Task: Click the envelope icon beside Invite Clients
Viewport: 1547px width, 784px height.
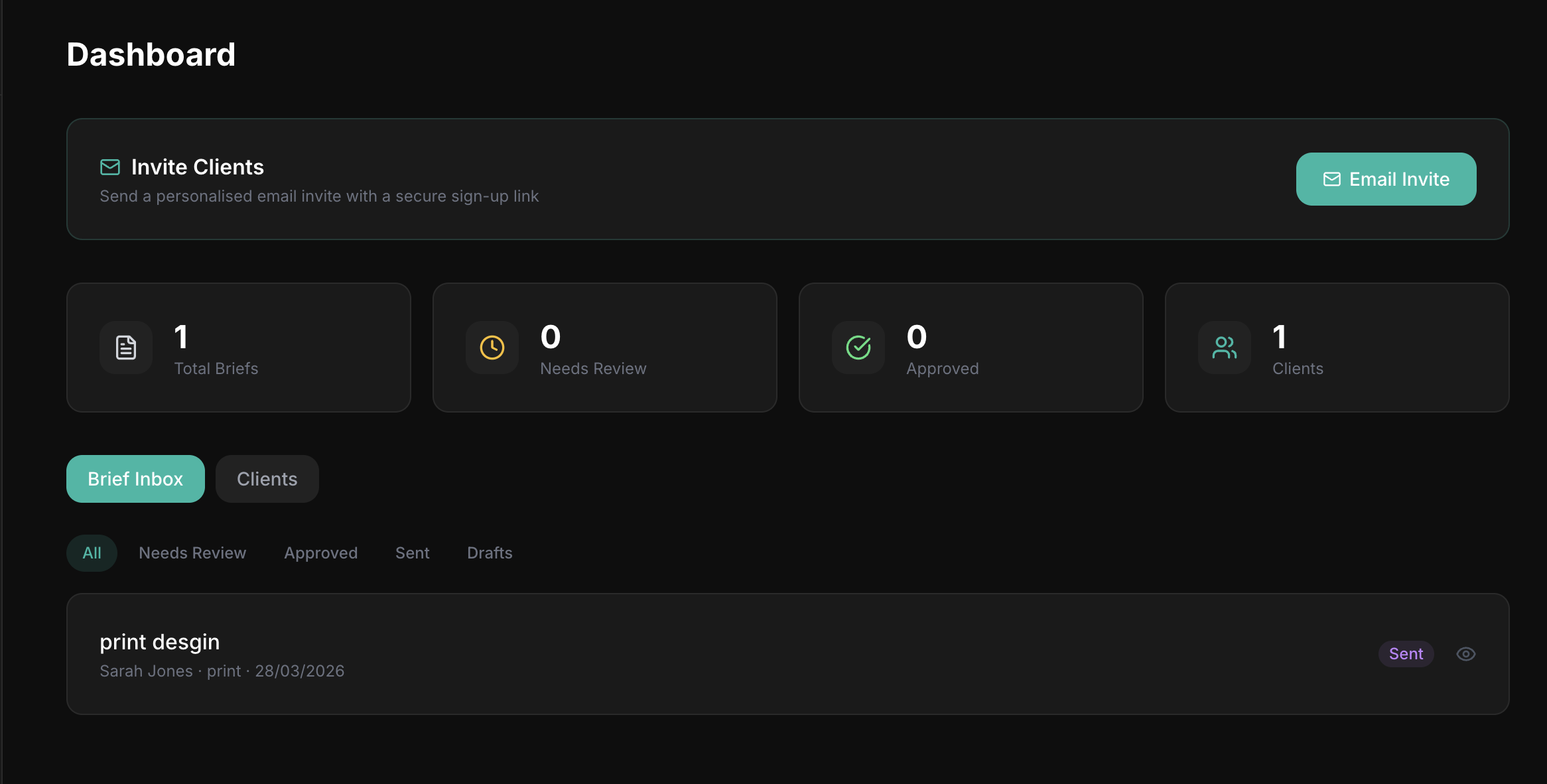Action: (110, 167)
